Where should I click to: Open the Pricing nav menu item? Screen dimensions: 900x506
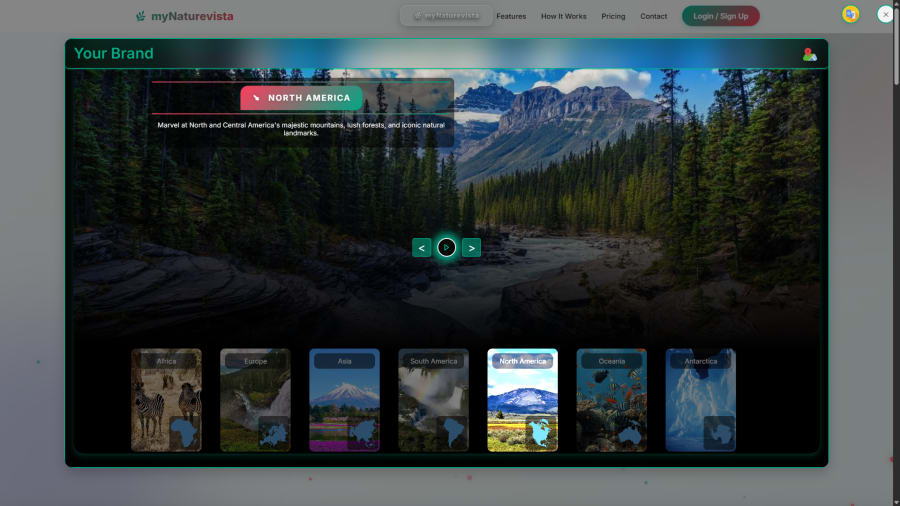coord(613,16)
